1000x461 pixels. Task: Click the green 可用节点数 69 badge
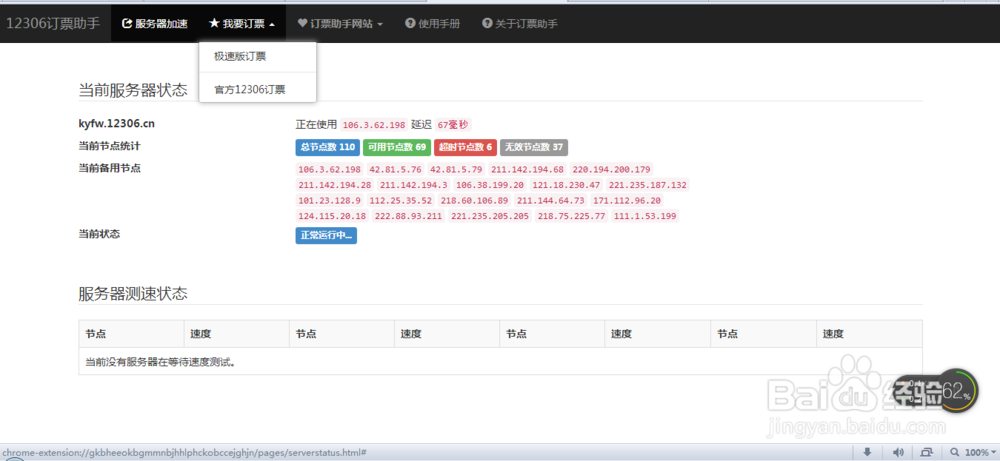point(397,147)
